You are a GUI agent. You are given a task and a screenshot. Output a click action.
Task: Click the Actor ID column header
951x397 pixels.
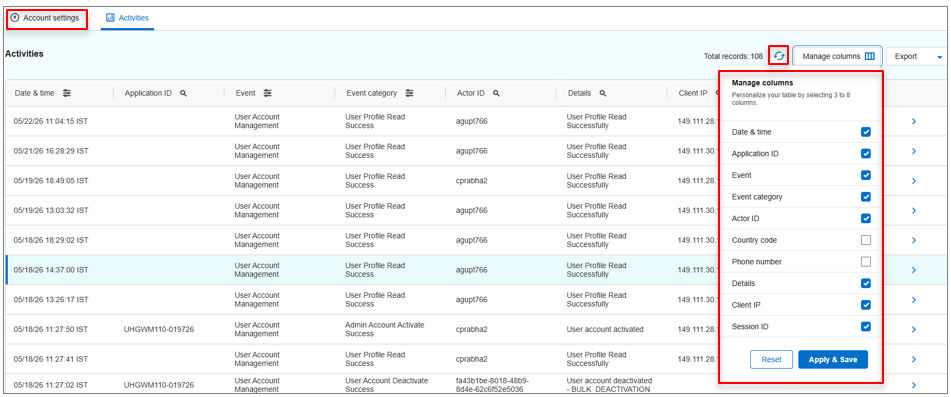pos(471,93)
